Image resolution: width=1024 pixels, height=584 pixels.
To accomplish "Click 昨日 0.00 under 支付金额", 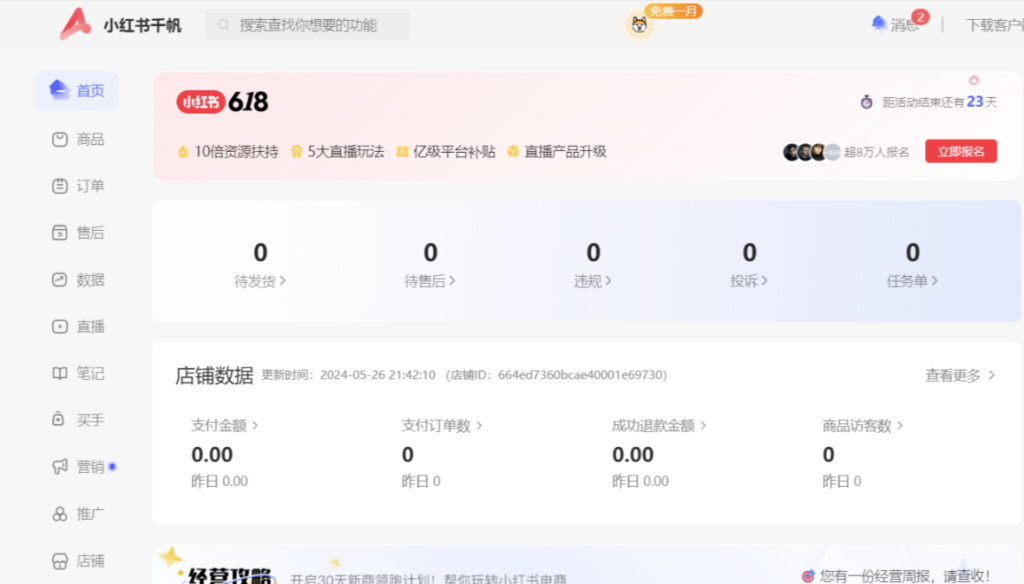I will (219, 481).
